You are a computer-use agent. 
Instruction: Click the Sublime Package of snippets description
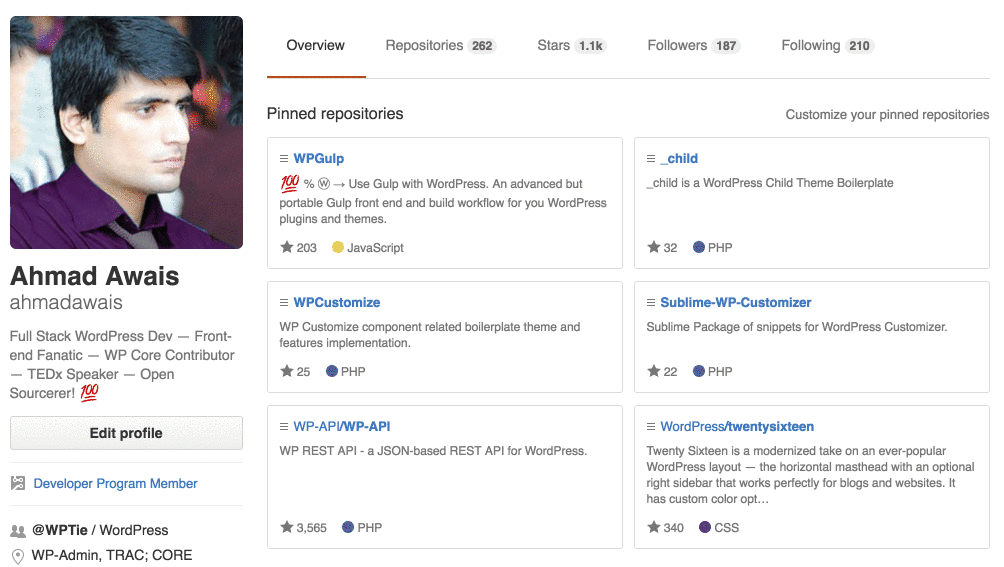click(x=797, y=327)
